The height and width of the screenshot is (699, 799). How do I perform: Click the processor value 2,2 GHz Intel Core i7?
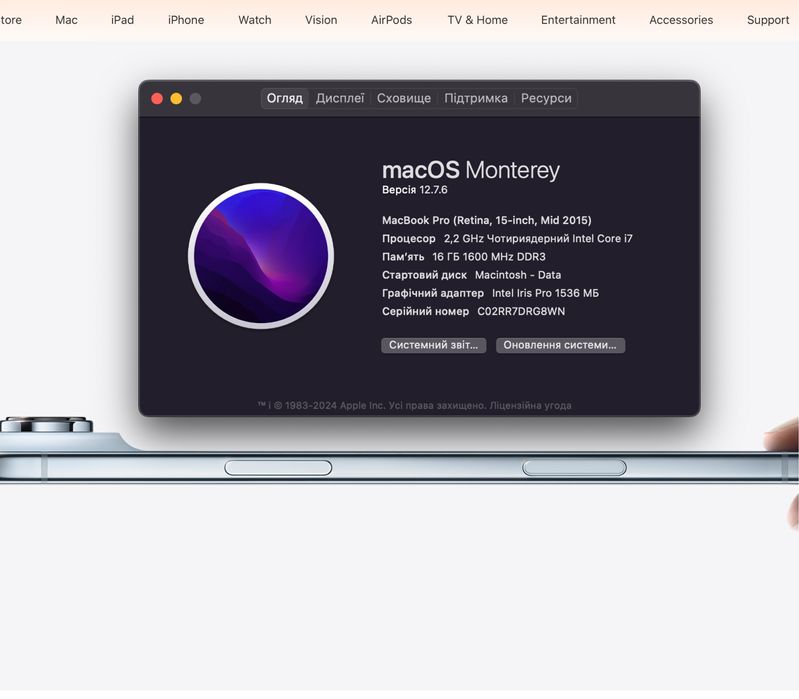point(538,238)
